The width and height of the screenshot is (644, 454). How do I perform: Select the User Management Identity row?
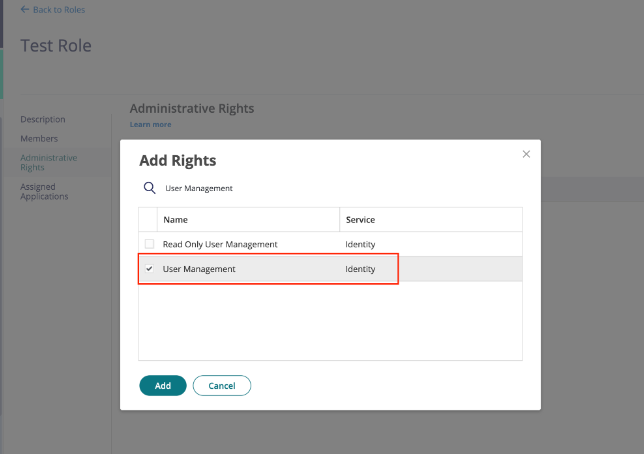(268, 269)
